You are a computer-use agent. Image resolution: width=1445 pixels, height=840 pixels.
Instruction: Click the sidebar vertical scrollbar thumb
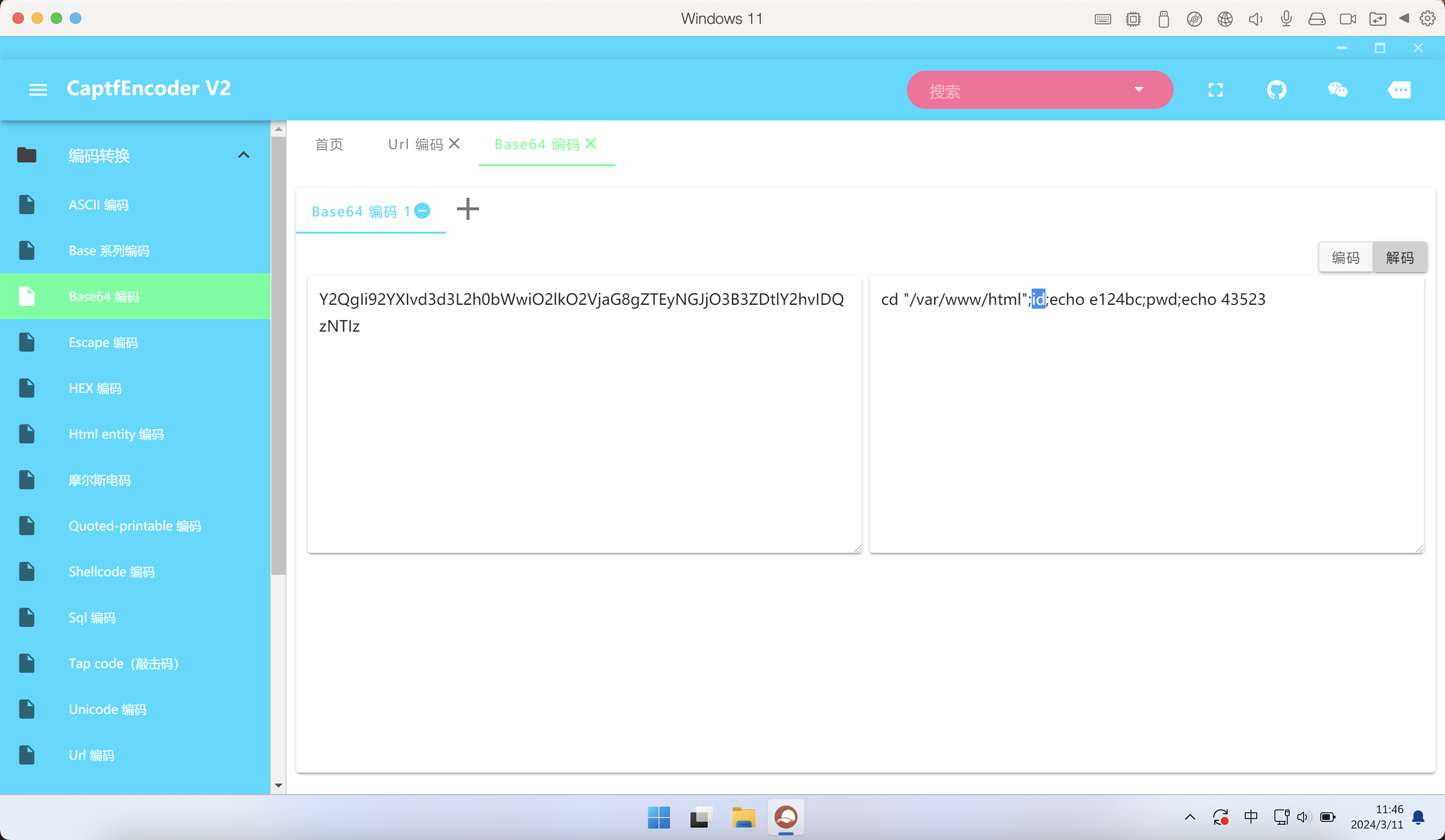(279, 355)
